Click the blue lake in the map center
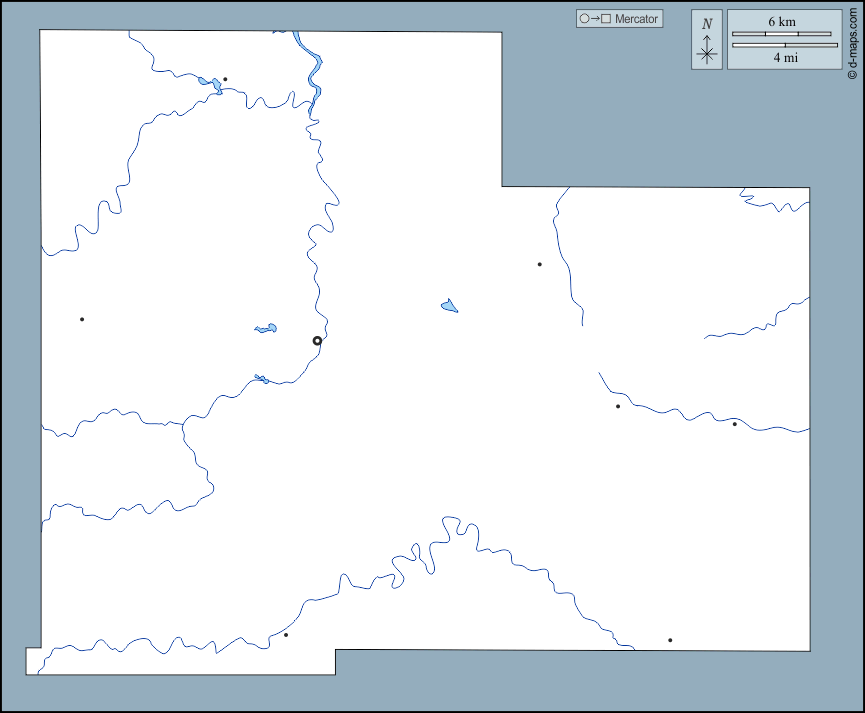865x713 pixels. [x=449, y=305]
